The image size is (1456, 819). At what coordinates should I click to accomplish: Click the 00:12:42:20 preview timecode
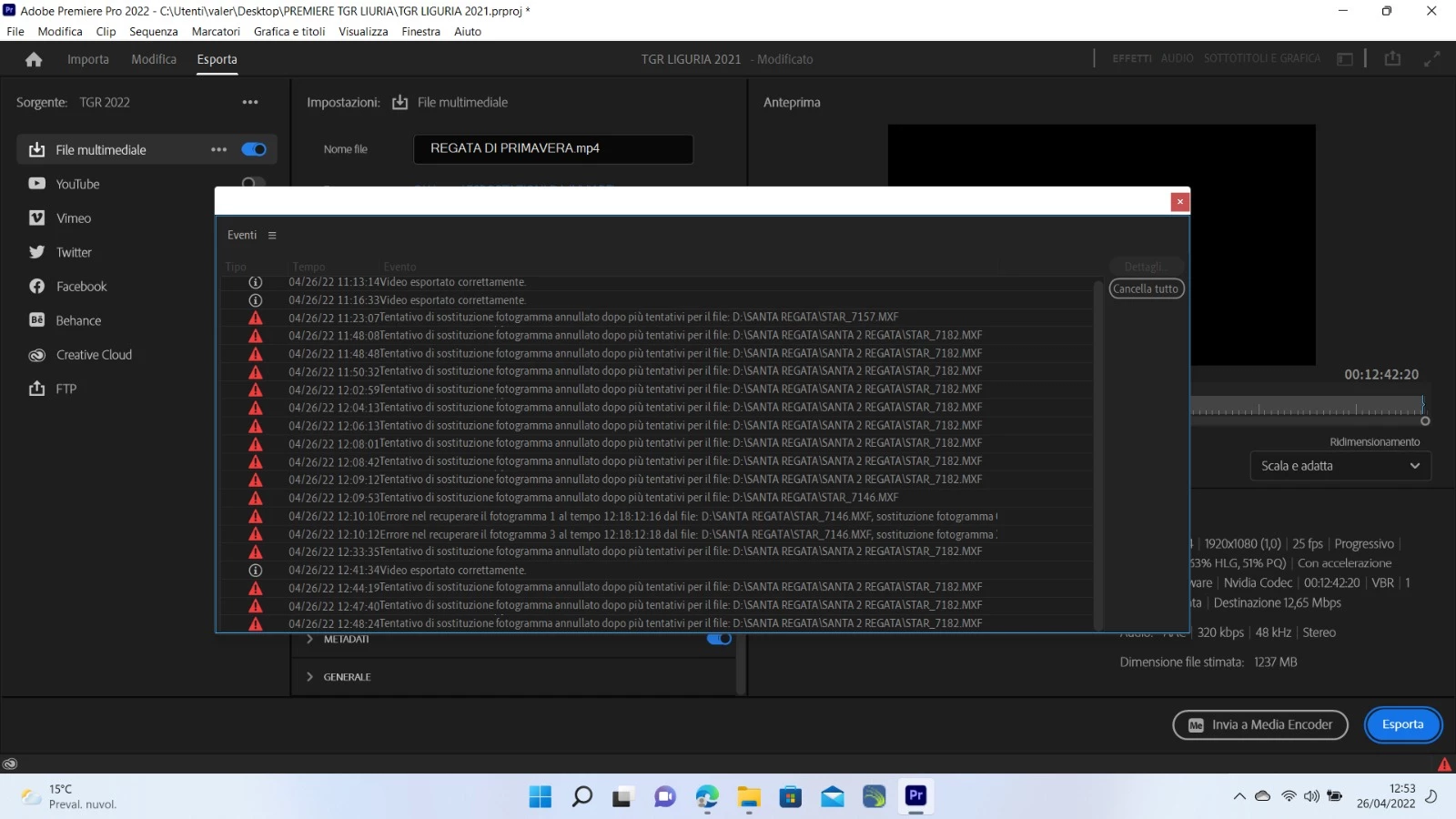pyautogui.click(x=1381, y=374)
